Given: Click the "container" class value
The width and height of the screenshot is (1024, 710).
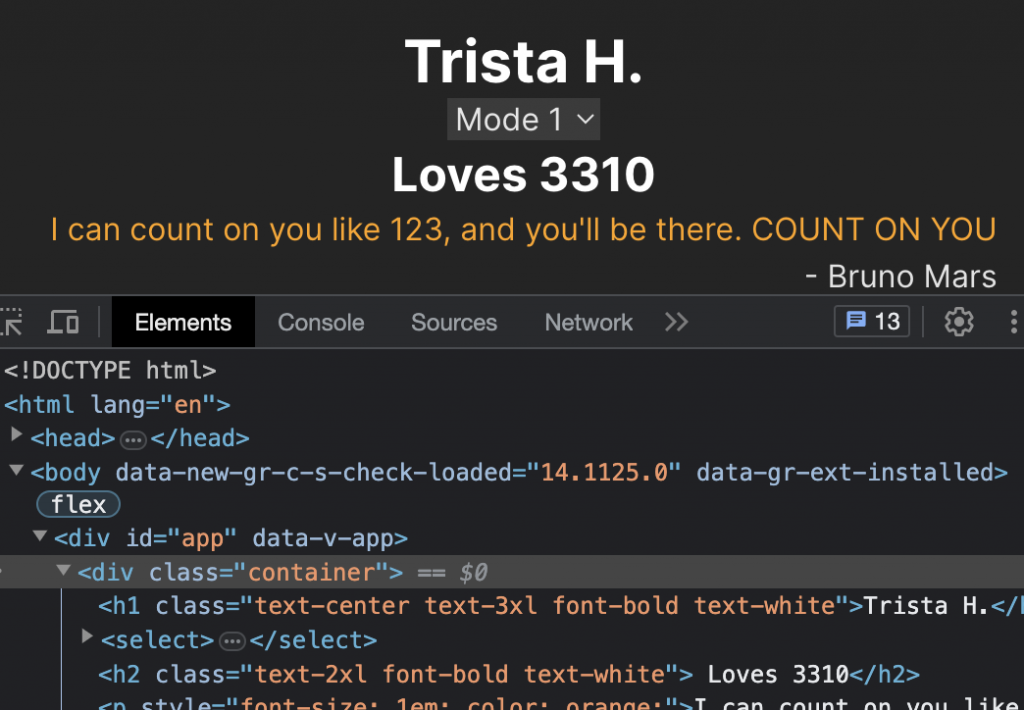Looking at the screenshot, I should click(x=311, y=573).
